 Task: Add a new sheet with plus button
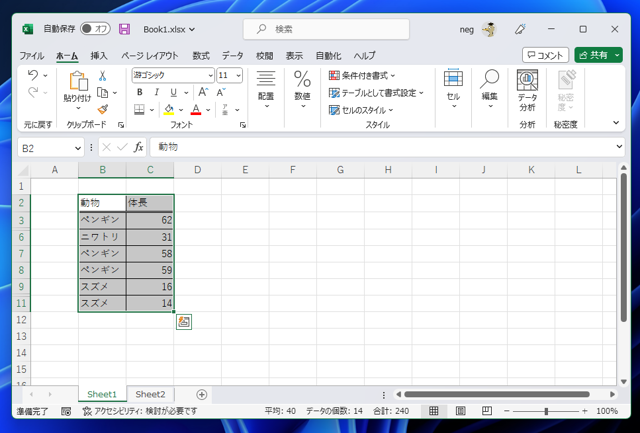click(202, 394)
